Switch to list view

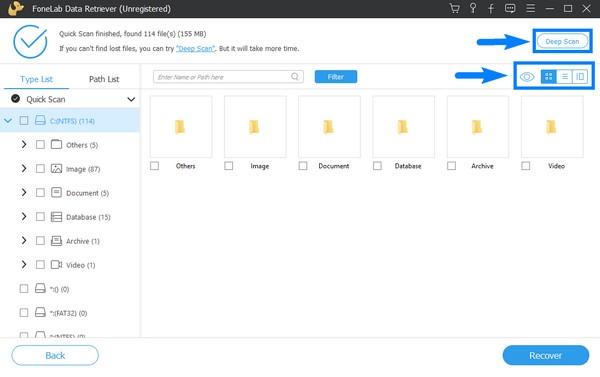click(564, 77)
